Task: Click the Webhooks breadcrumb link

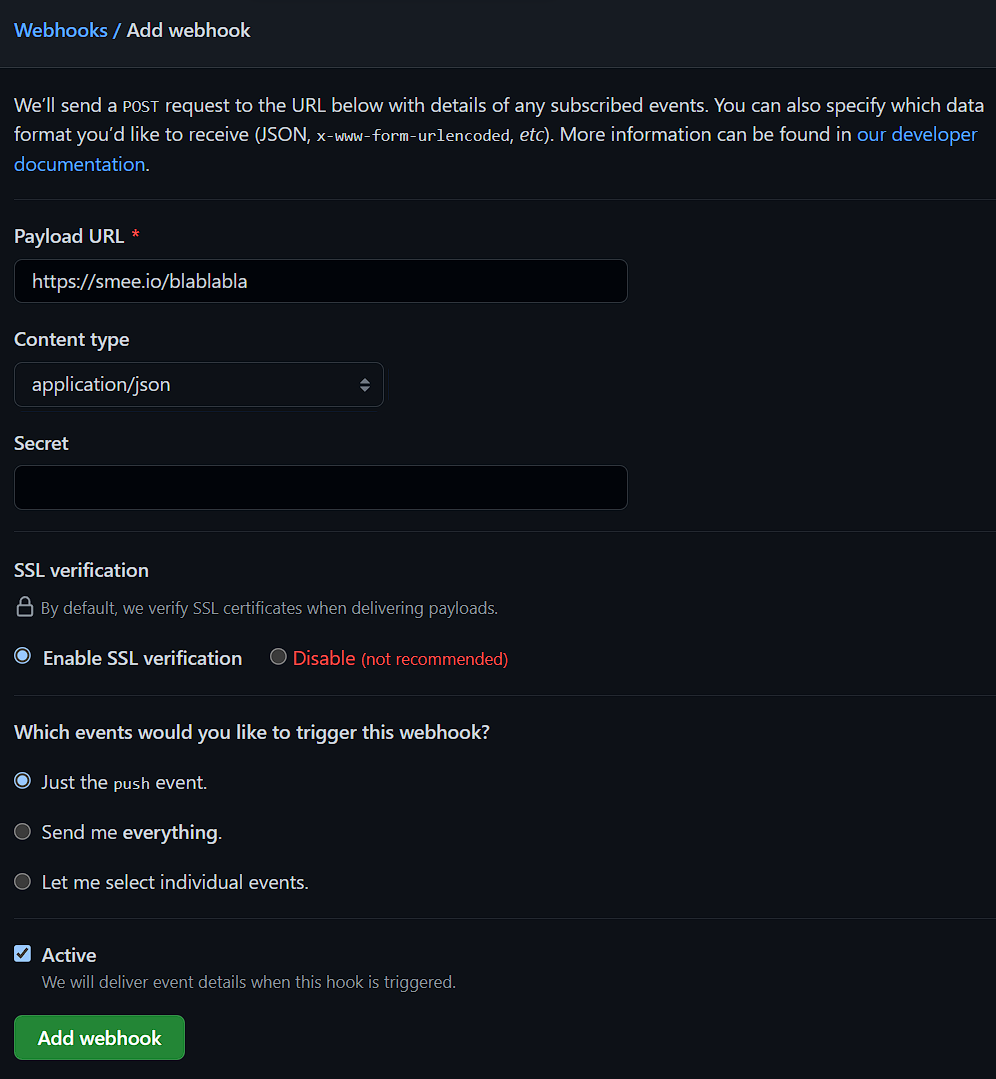Action: coord(61,30)
